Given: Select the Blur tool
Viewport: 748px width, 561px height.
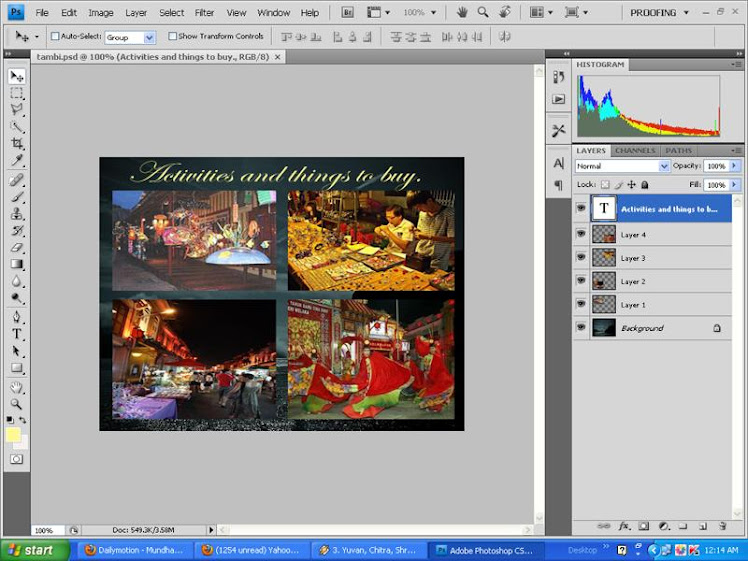Looking at the screenshot, I should 17,281.
